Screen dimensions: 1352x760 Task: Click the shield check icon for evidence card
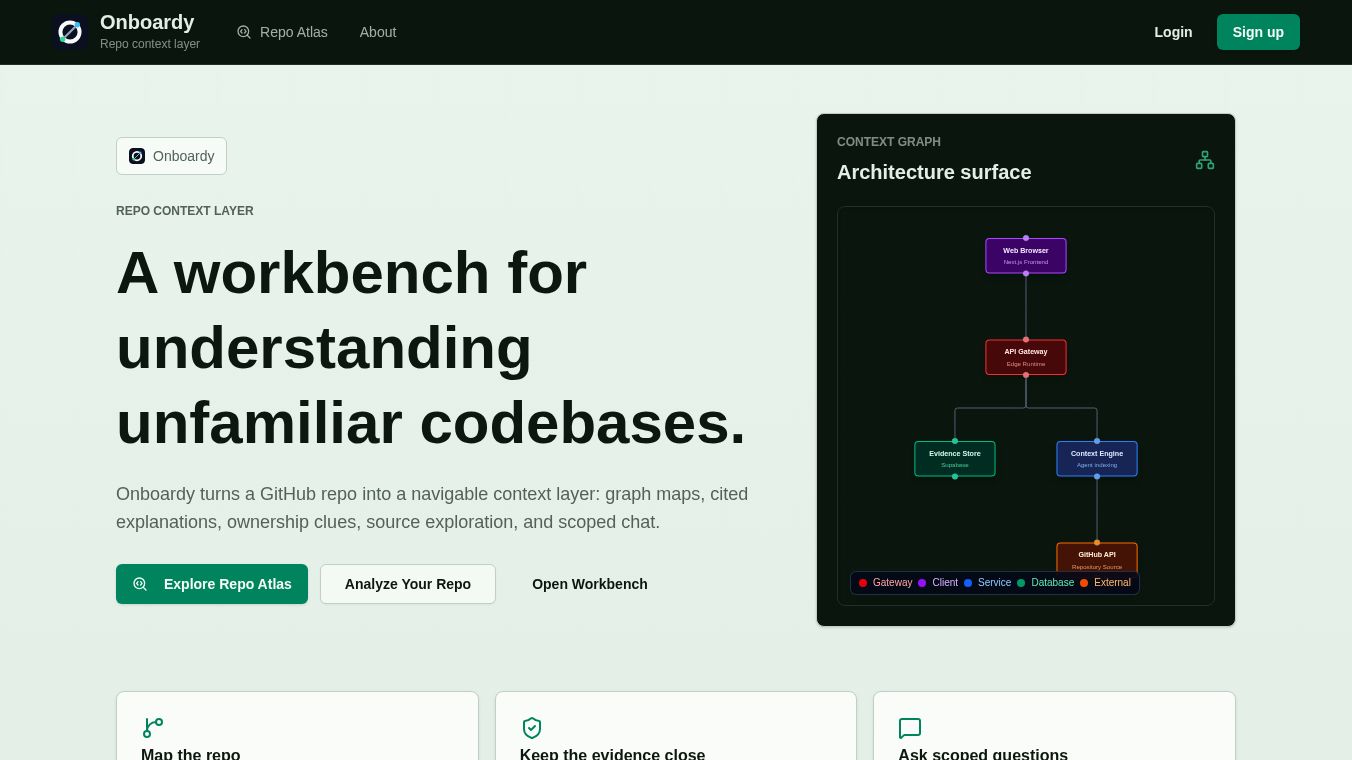532,728
